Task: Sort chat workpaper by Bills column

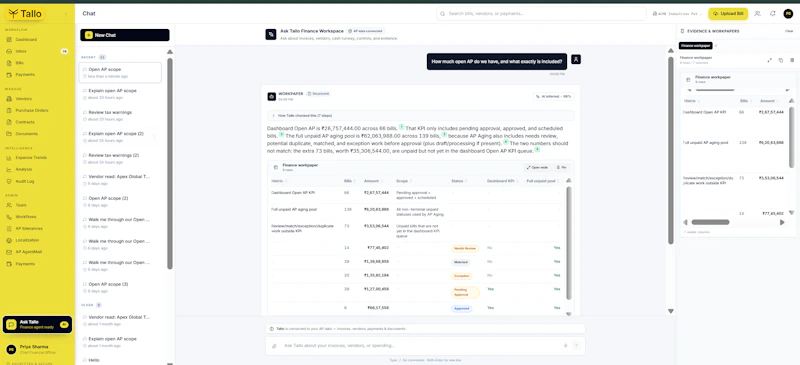Action: (x=348, y=181)
